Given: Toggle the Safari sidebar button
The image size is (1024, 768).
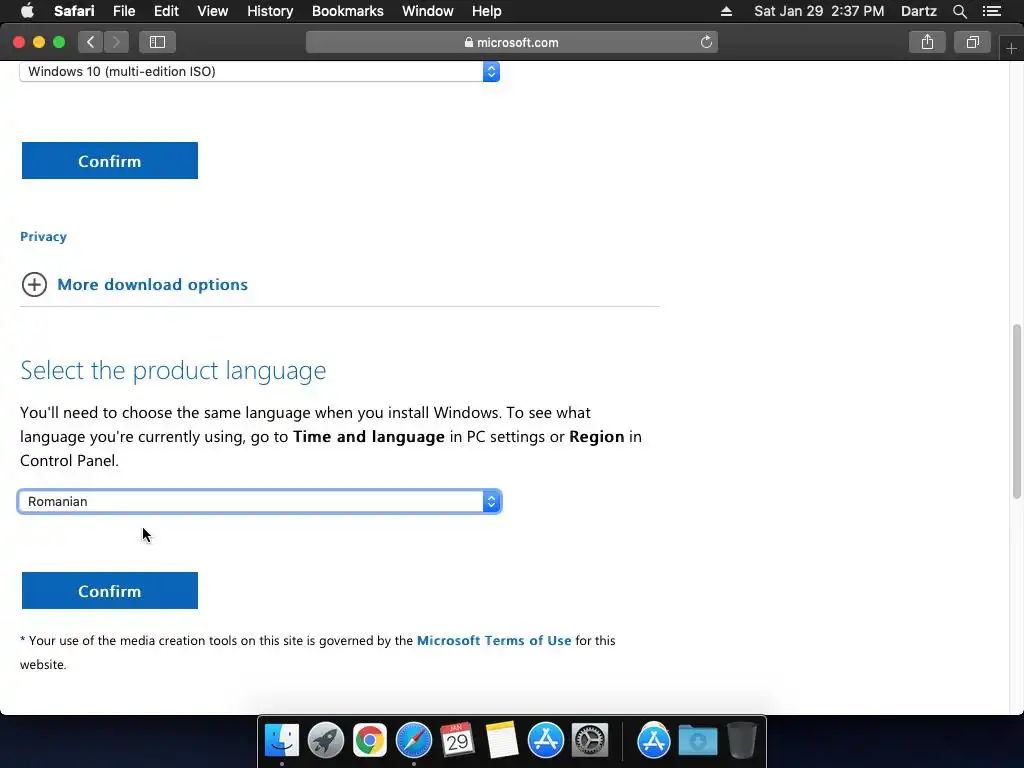Looking at the screenshot, I should click(157, 42).
